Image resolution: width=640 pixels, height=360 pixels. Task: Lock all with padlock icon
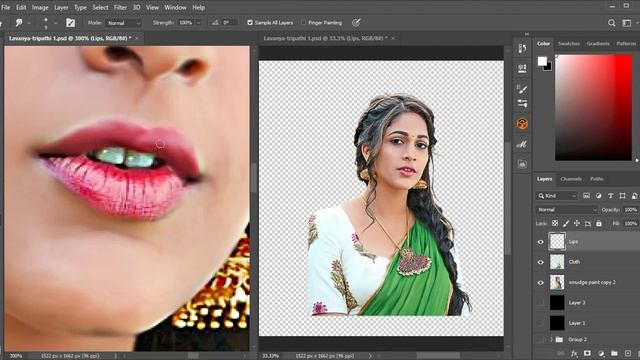[599, 223]
